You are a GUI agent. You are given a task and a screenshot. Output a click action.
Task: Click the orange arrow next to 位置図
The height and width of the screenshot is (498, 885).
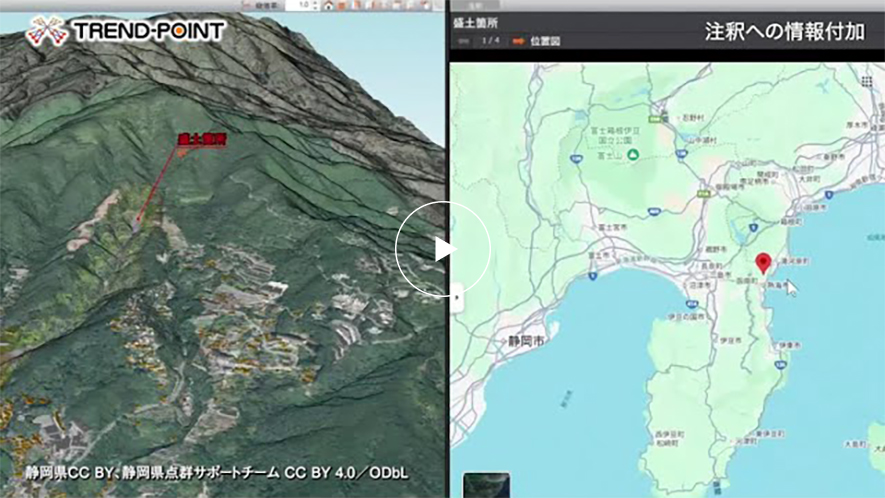[x=517, y=41]
